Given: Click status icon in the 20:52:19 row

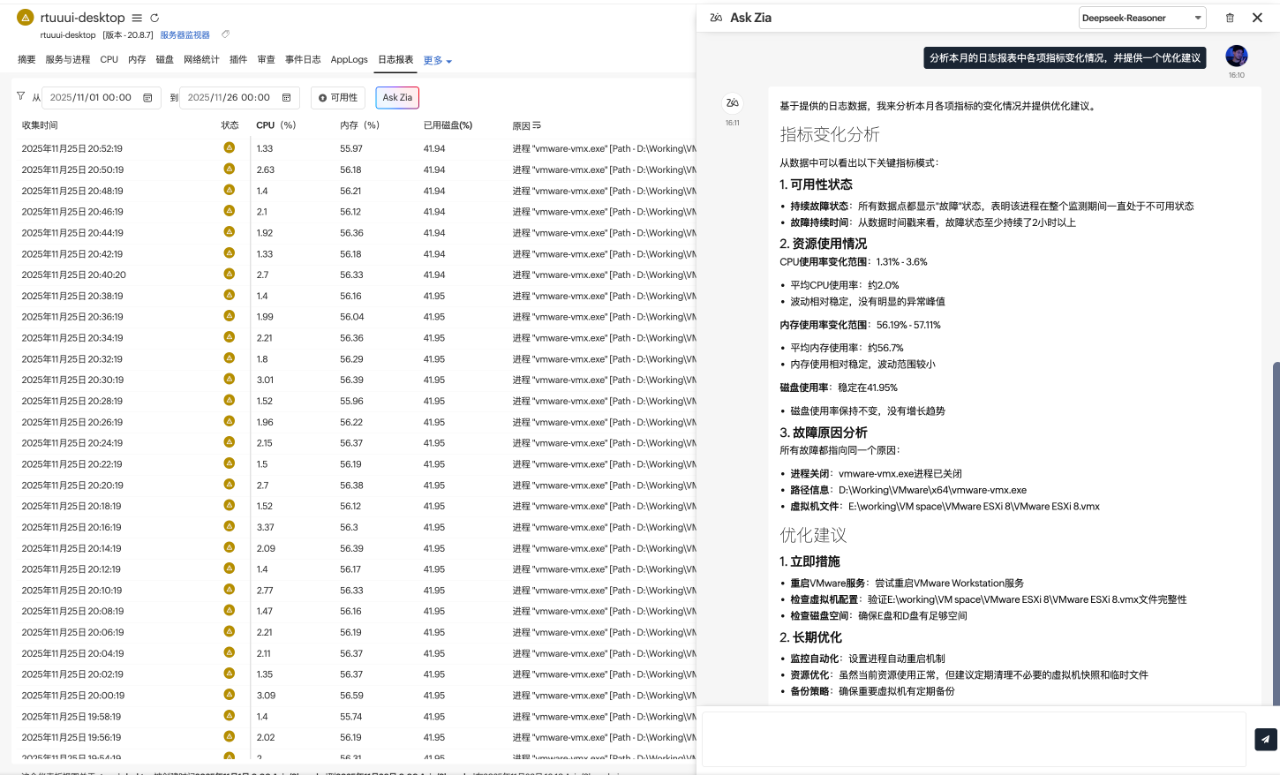Looking at the screenshot, I should 229,148.
